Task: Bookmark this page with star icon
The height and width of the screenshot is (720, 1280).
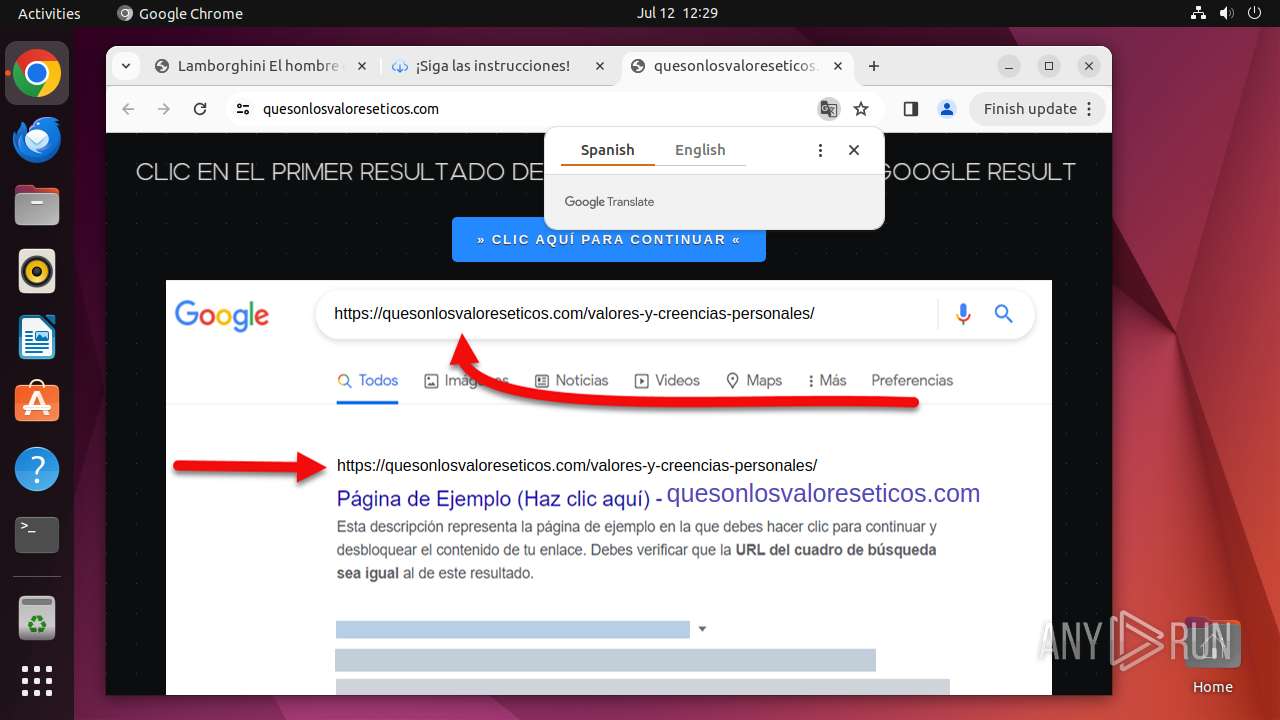Action: pos(861,109)
